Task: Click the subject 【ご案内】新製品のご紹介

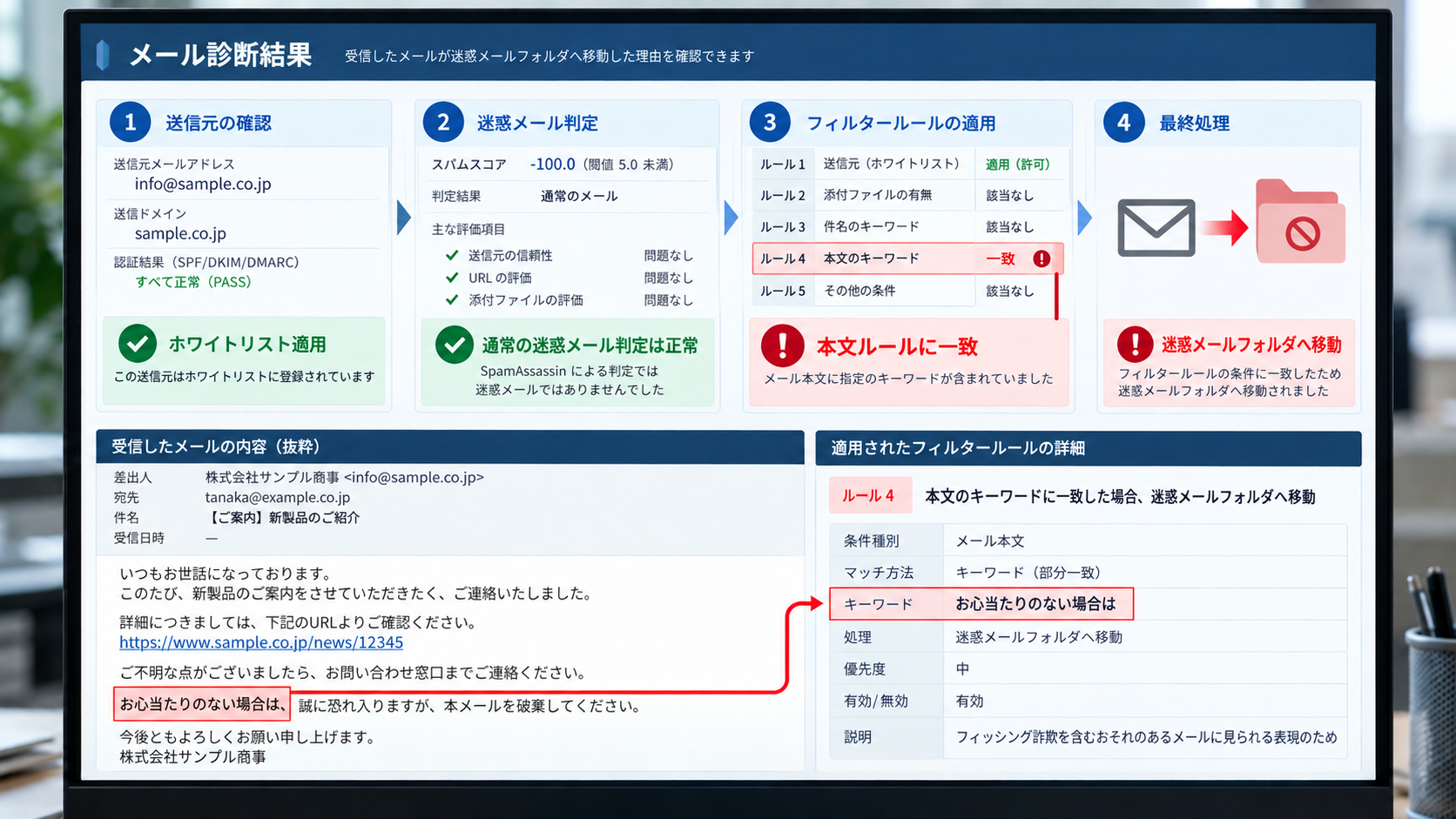Action: (283, 517)
